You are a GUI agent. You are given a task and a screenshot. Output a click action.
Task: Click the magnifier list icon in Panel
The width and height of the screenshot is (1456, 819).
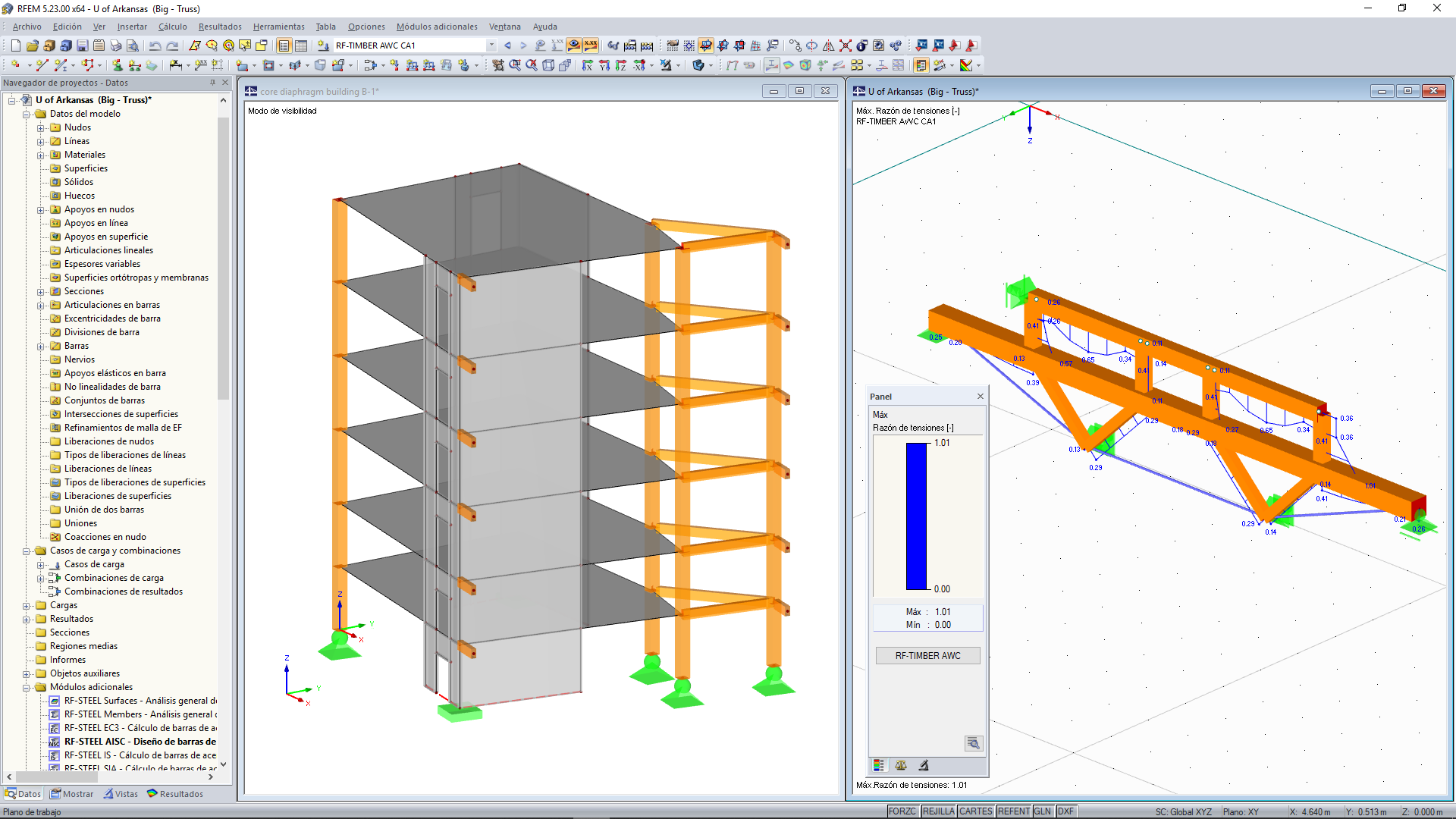click(x=973, y=743)
